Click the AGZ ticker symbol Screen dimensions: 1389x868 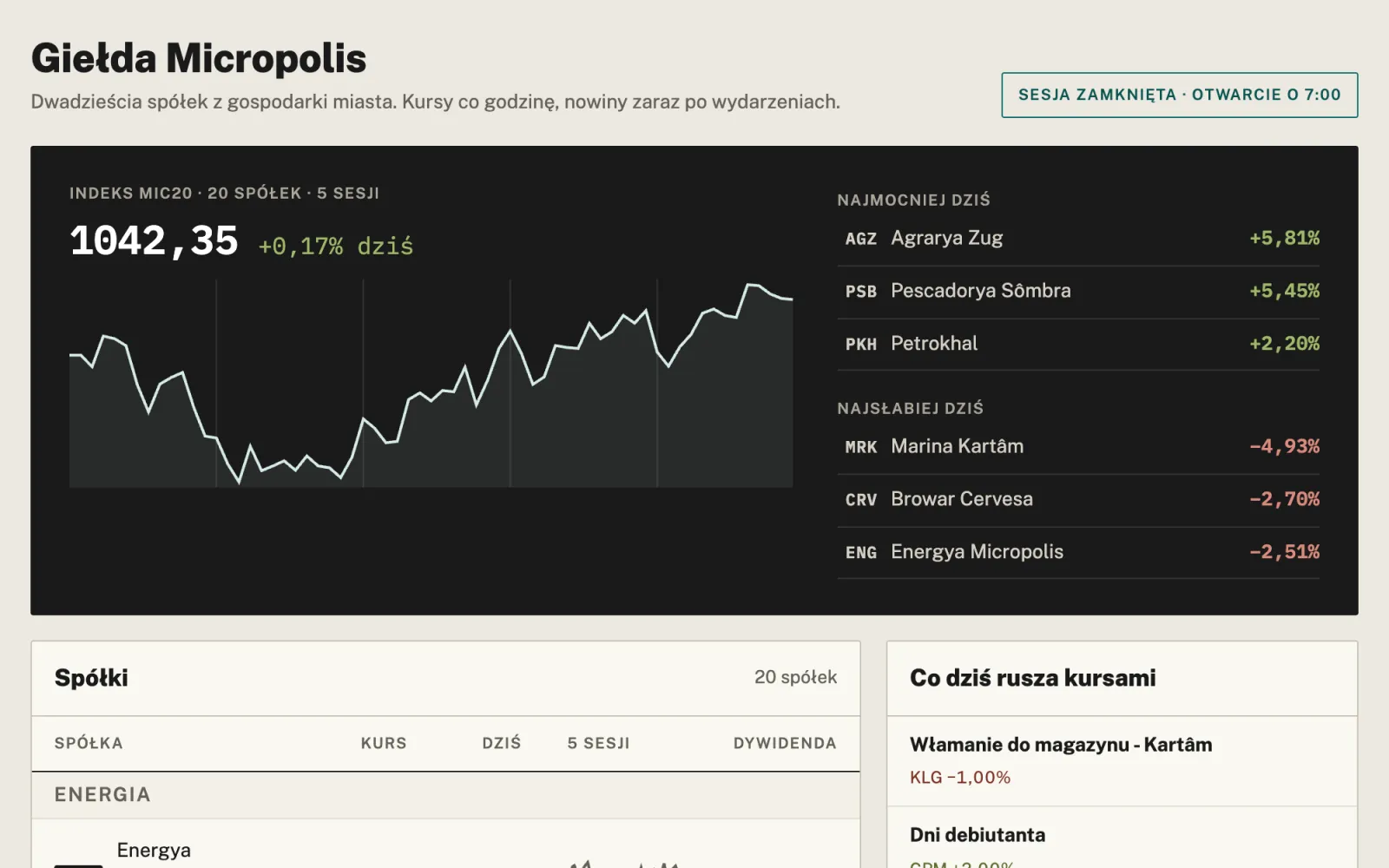[861, 239]
